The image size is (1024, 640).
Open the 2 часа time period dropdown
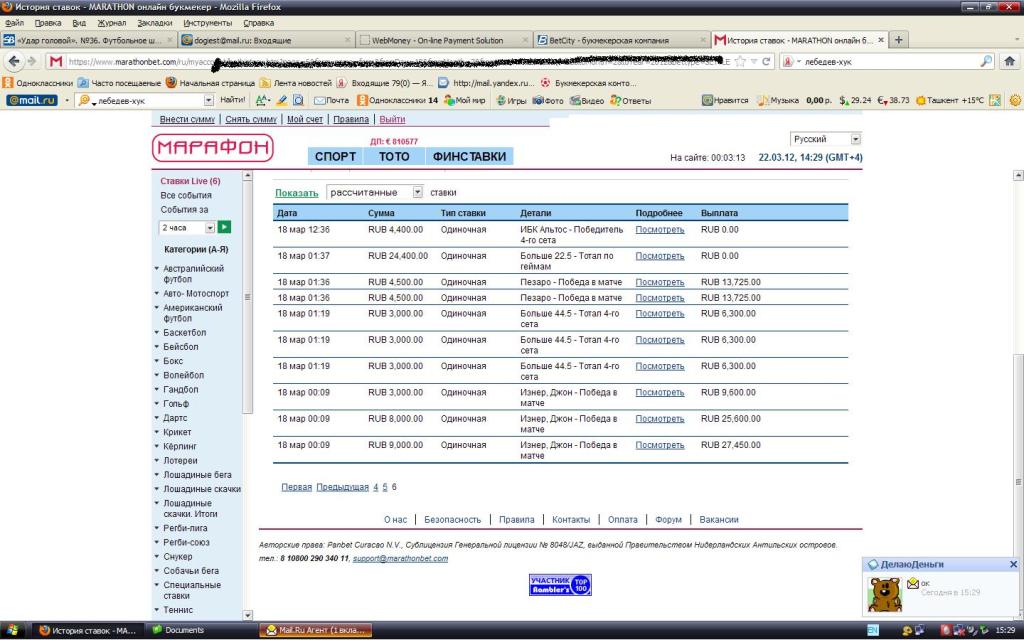[210, 227]
